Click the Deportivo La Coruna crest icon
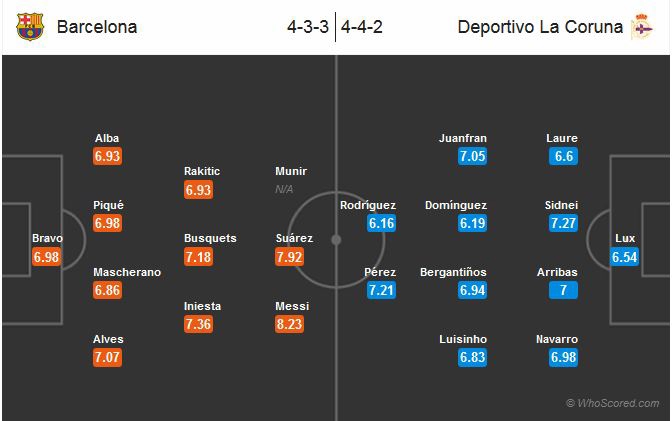The image size is (672, 421). [x=641, y=26]
